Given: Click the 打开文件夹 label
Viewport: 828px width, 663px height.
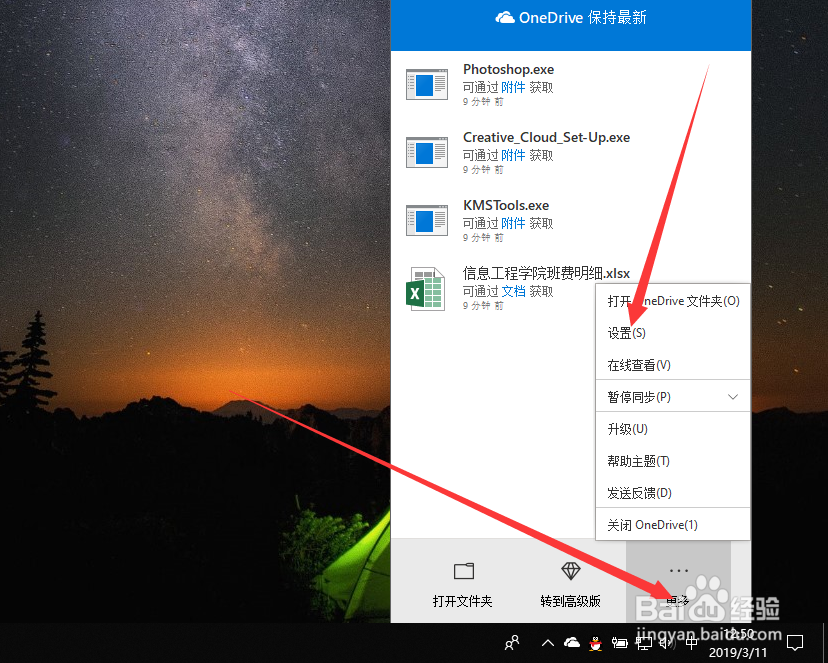Looking at the screenshot, I should (463, 601).
